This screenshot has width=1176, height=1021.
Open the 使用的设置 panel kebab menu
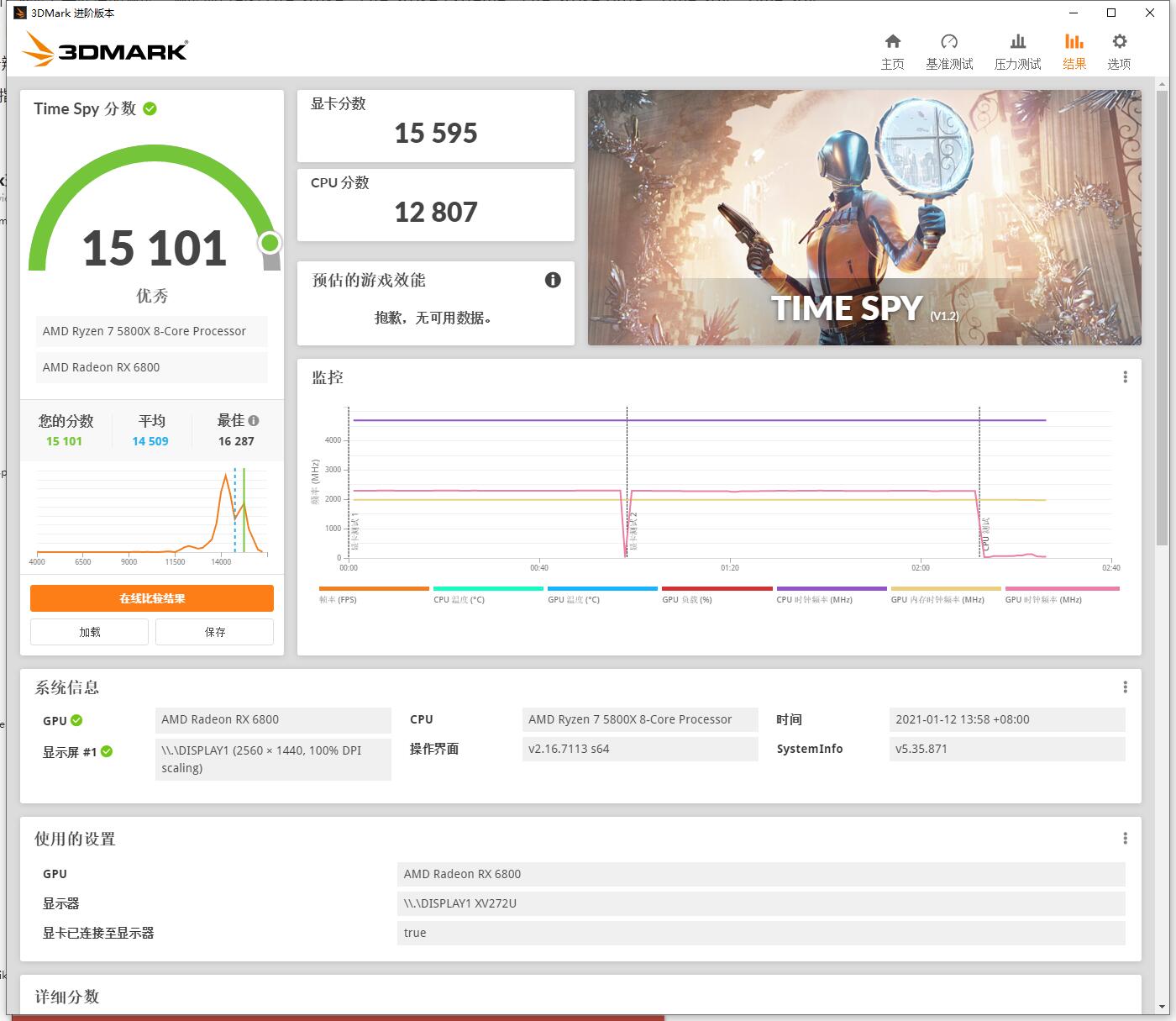point(1126,837)
